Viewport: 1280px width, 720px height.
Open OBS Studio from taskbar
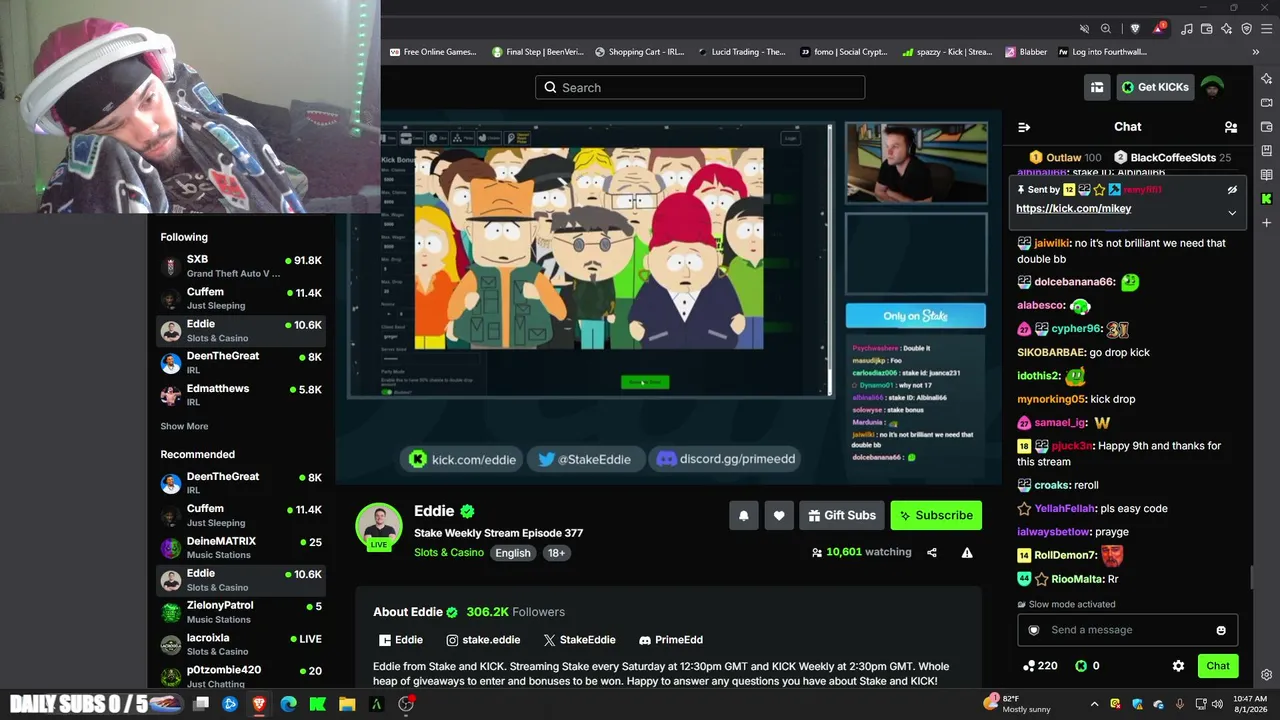coord(406,704)
